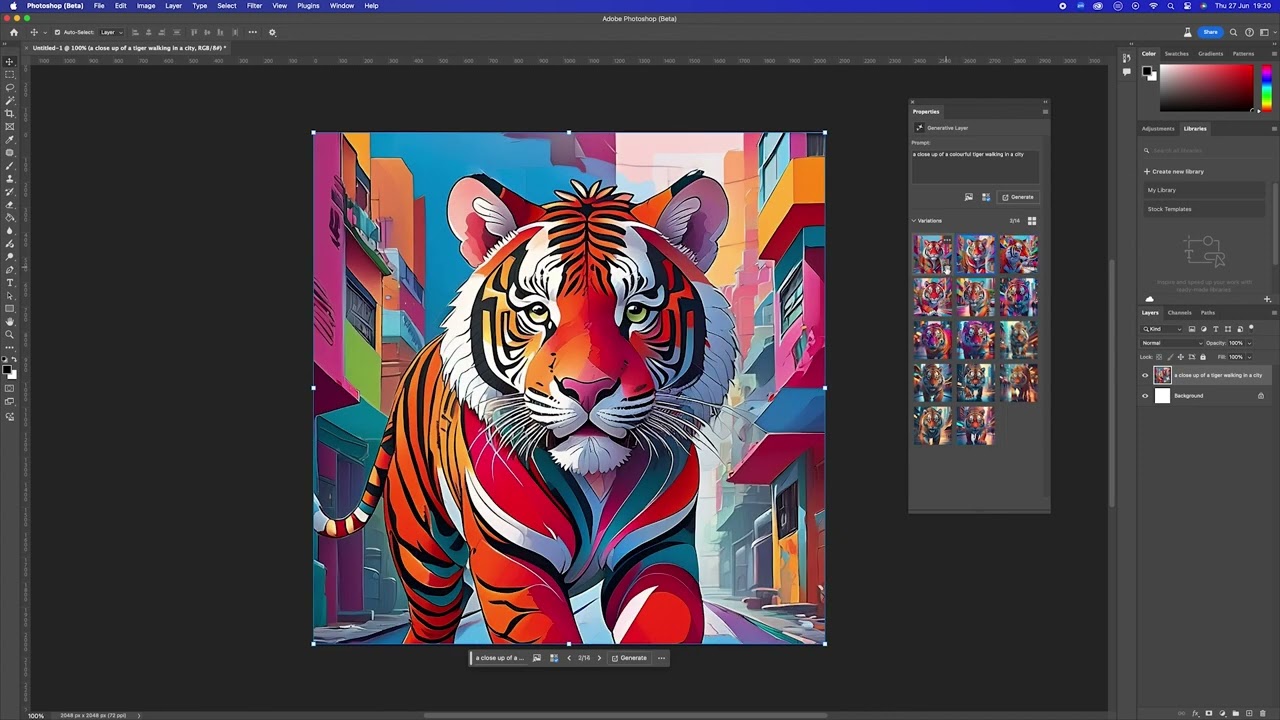This screenshot has height=720, width=1280.
Task: Click Generate button in Properties panel
Action: point(1018,197)
